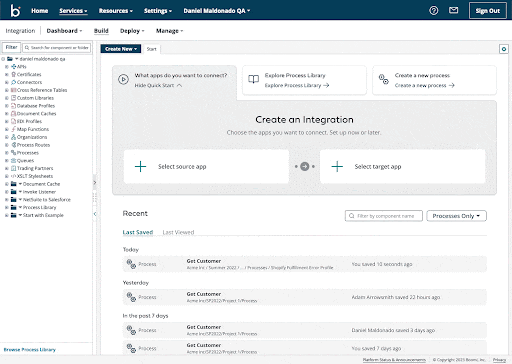Click the gear icon at top right of workspace

[504, 49]
